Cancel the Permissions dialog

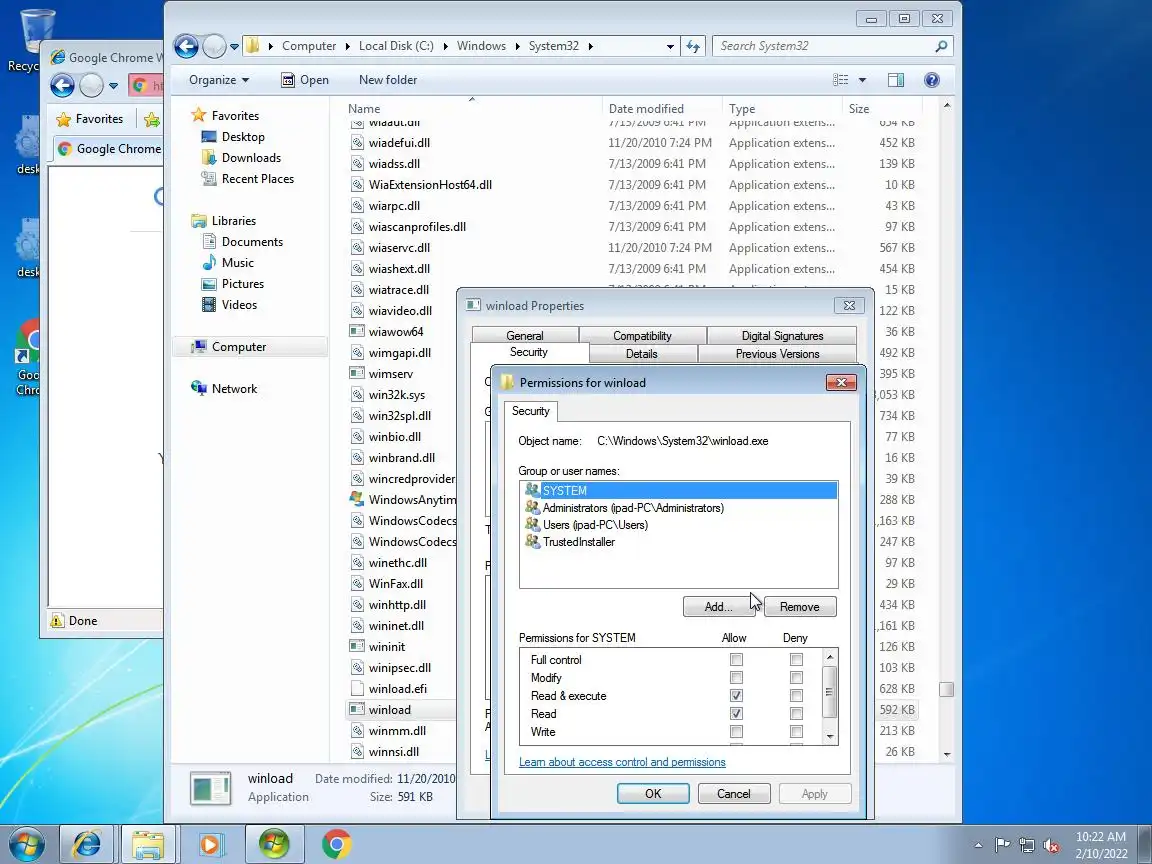(x=733, y=793)
